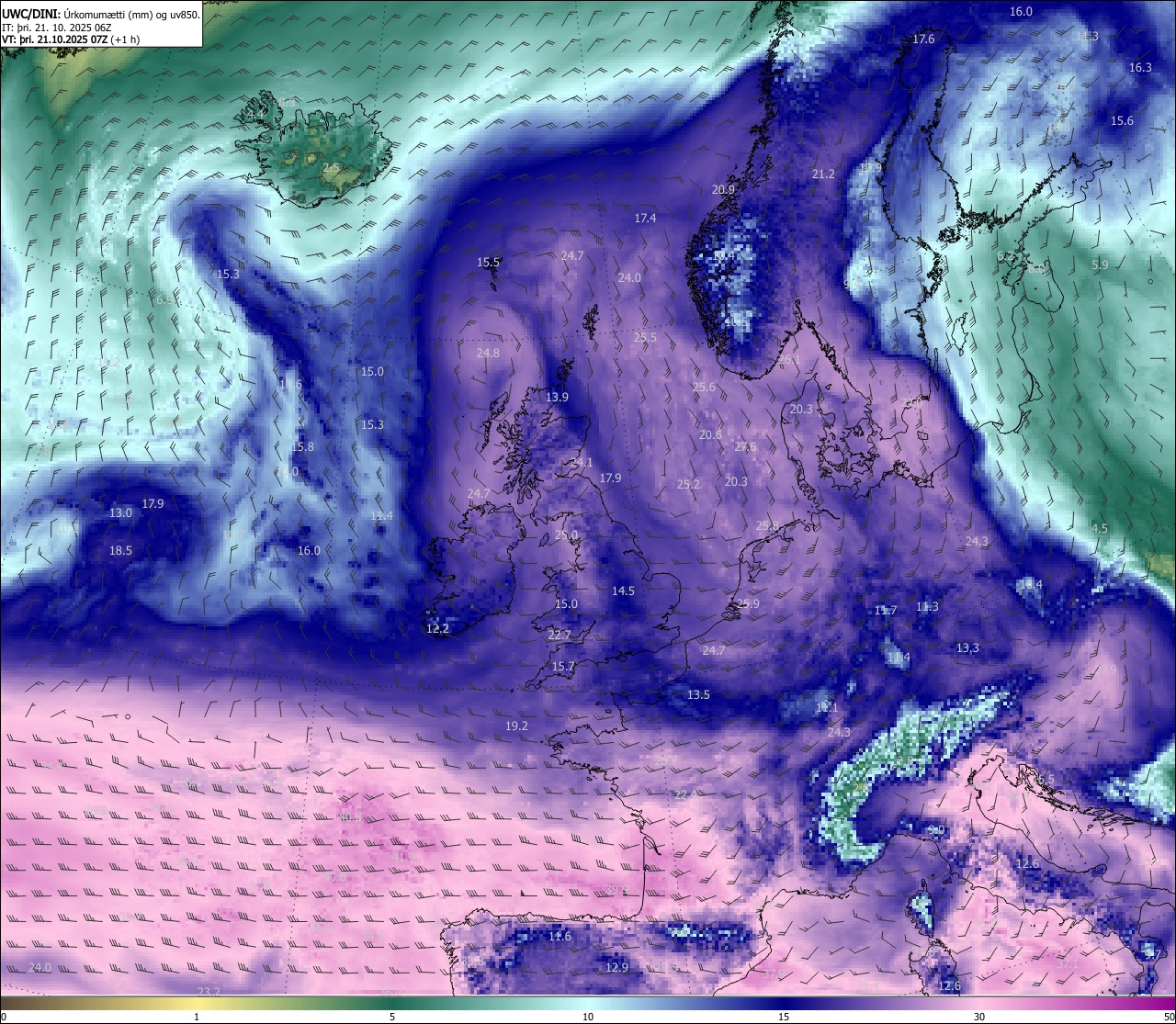Click the colour scale tick label 5
The width and height of the screenshot is (1176, 1024).
(392, 1017)
